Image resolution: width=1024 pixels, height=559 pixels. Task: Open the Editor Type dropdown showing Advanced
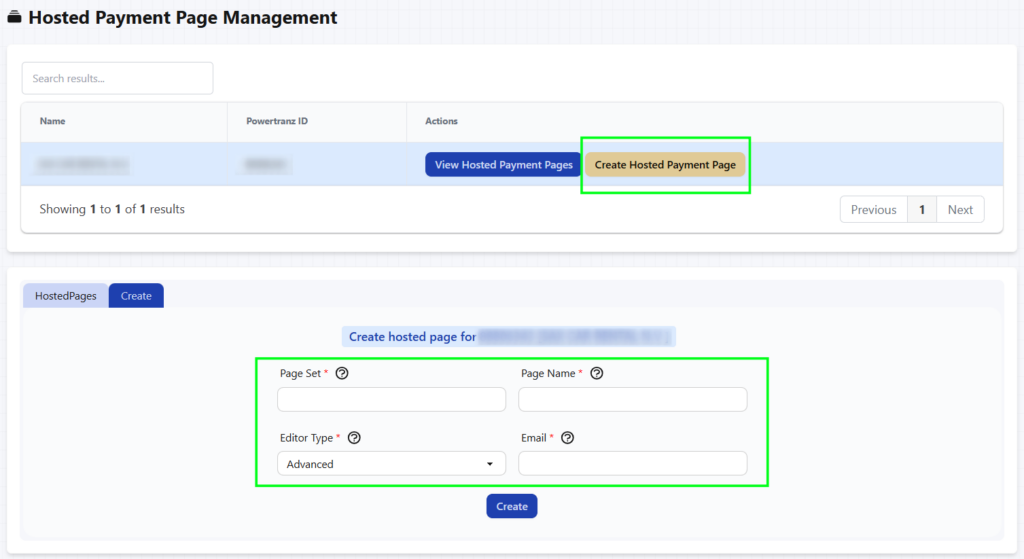(391, 464)
